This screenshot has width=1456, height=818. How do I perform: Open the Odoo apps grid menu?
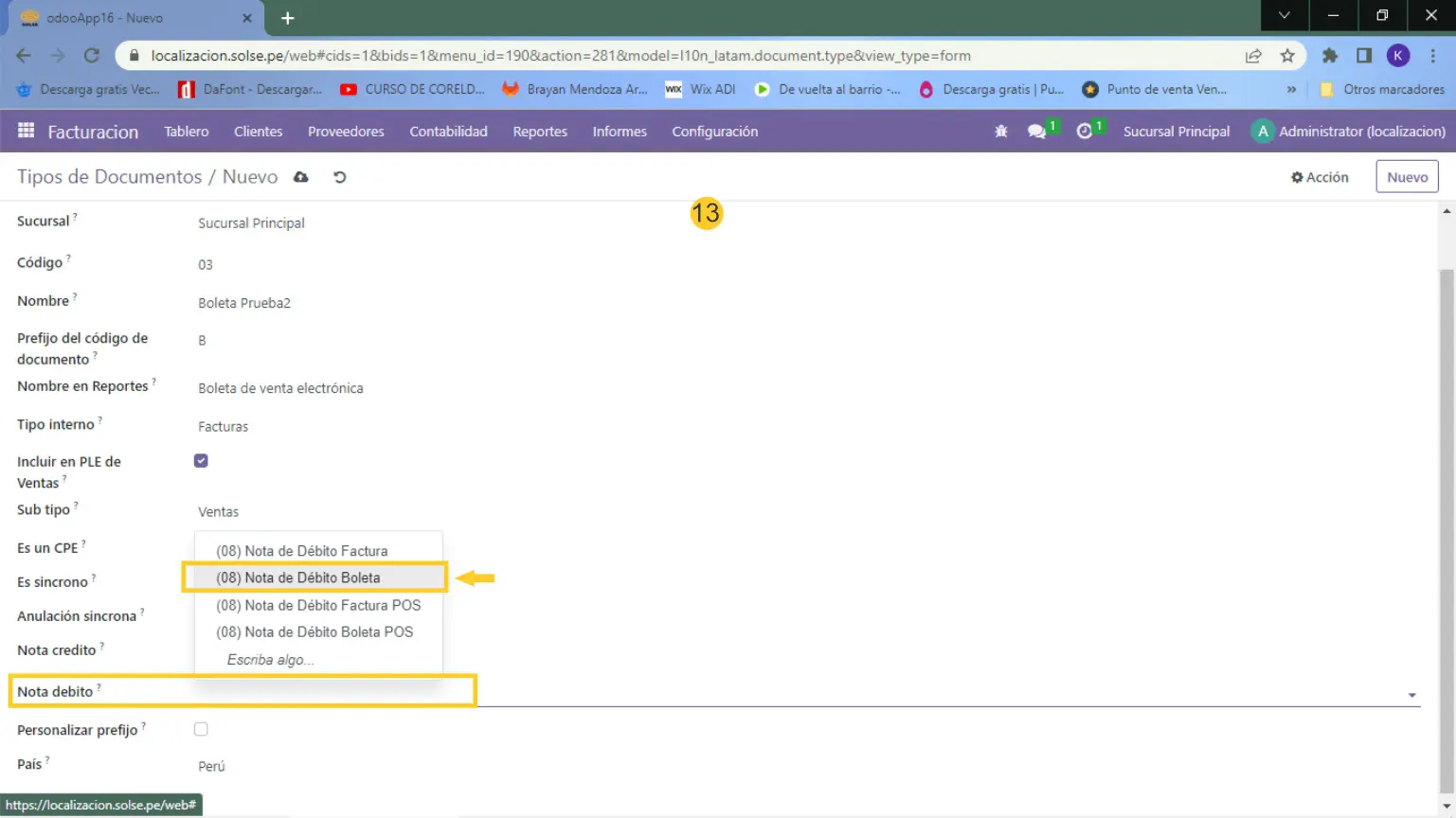pyautogui.click(x=26, y=132)
